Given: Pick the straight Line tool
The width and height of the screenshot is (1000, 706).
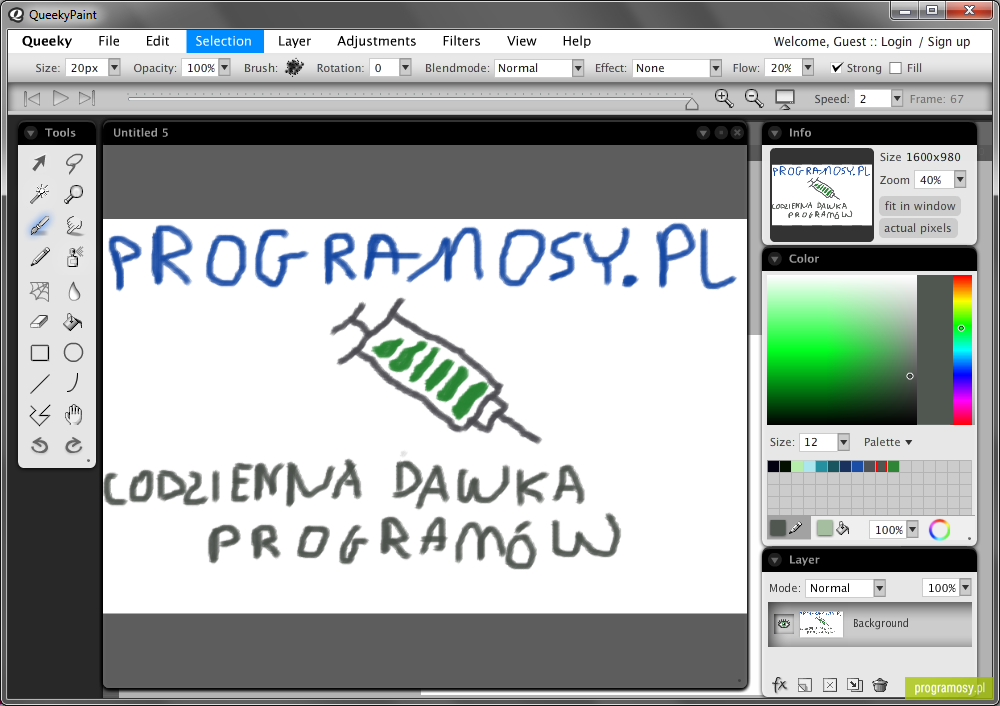Looking at the screenshot, I should pos(40,383).
